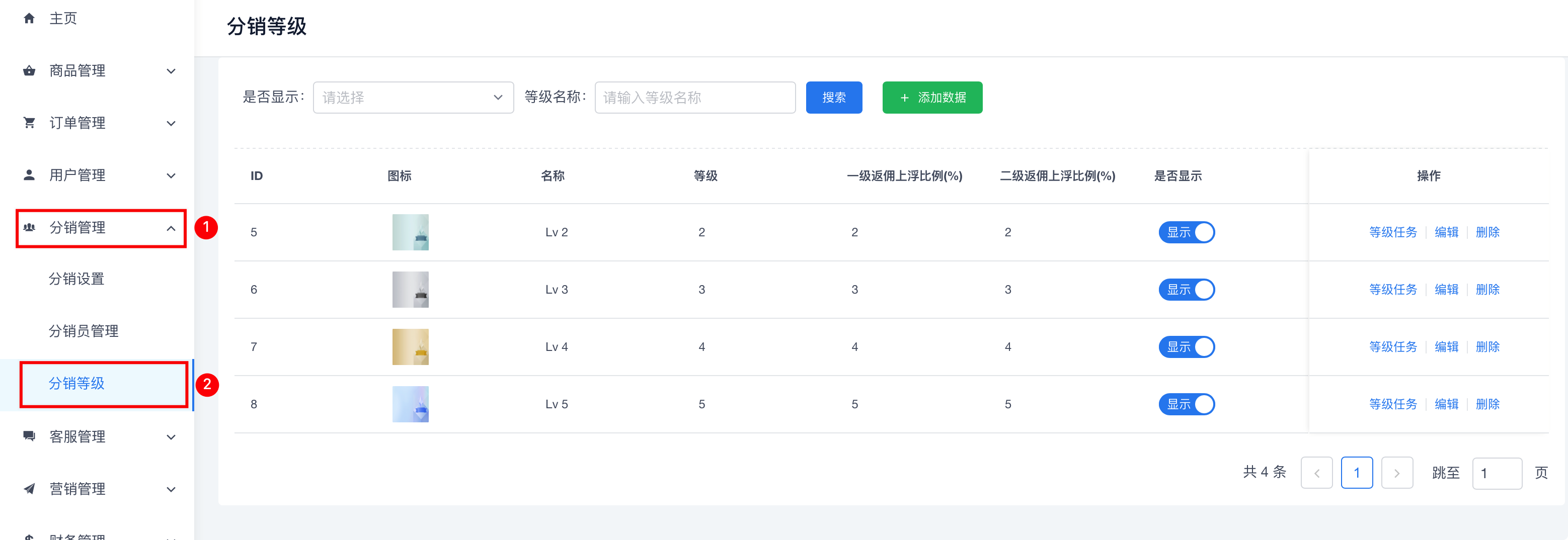This screenshot has height=540, width=1568.
Task: Click the 一级返佣上浮比例(%) column header
Action: [905, 176]
